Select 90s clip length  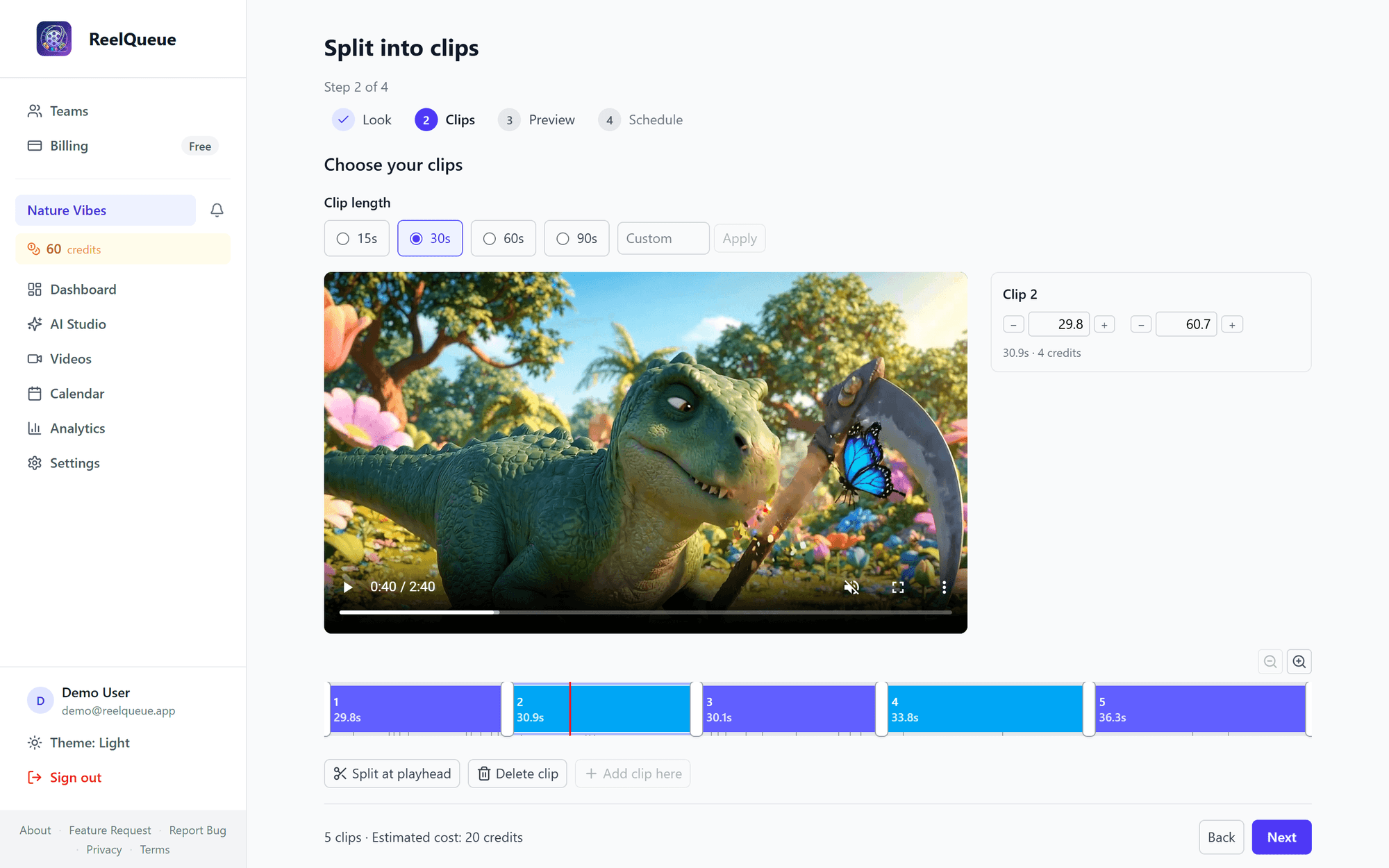pyautogui.click(x=576, y=238)
